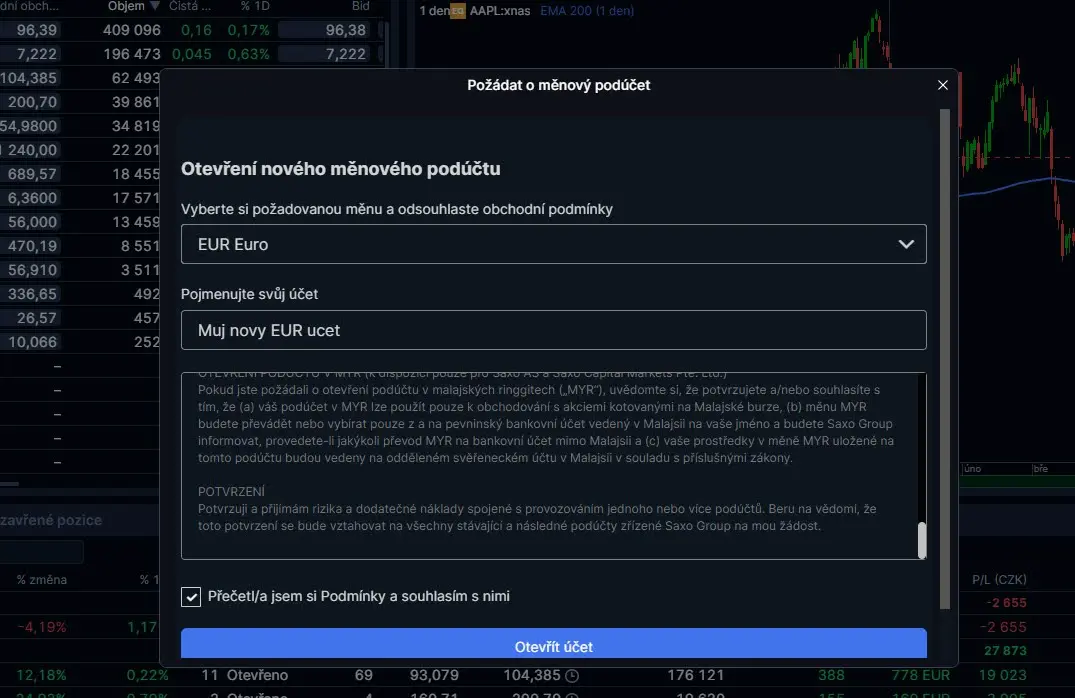1075x698 pixels.
Task: Switch to the 'zavřené pozice' tab
Action: pyautogui.click(x=50, y=520)
